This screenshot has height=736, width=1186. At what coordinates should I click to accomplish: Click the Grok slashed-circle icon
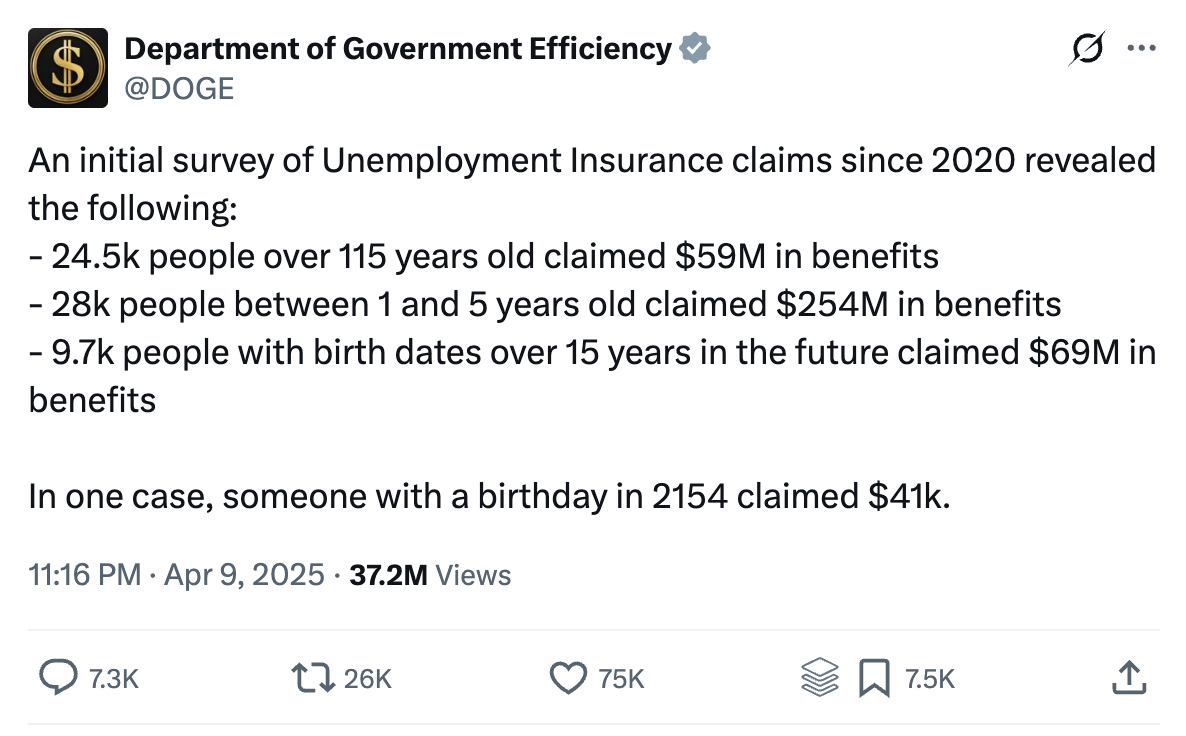pos(1086,48)
